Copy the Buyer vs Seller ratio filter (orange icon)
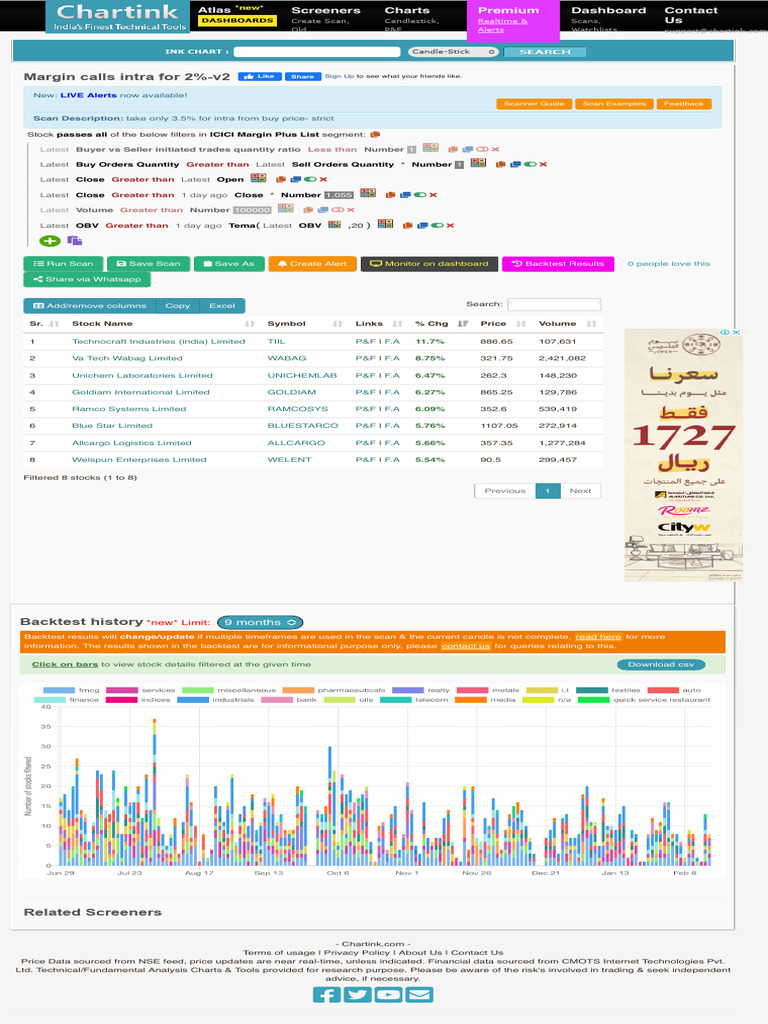Screen dimensions: 768x1024 (453, 150)
